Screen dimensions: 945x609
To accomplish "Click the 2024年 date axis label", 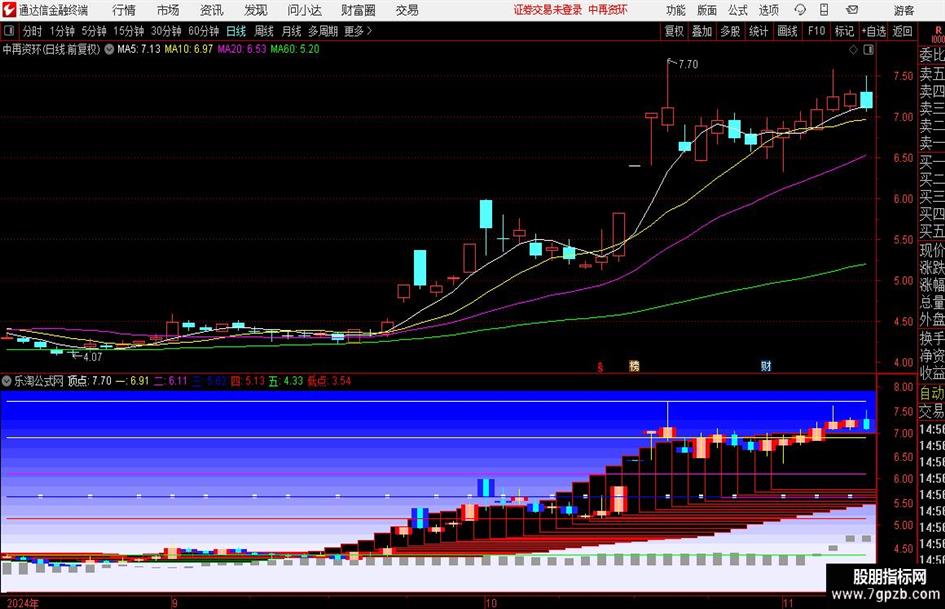I will click(x=23, y=603).
